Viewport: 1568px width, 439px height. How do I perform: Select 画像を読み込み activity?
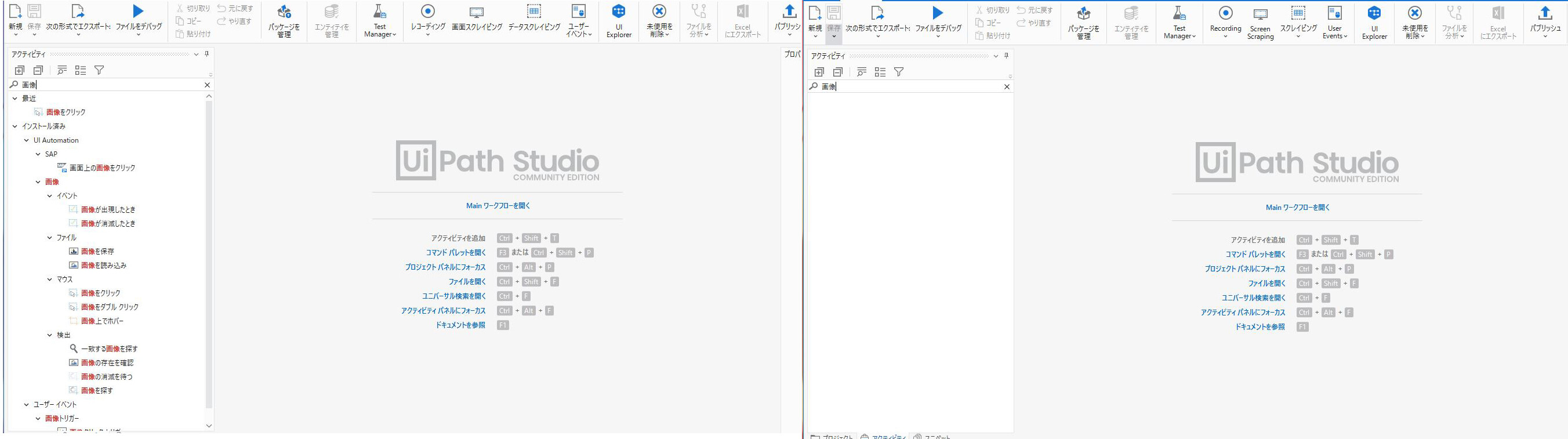pyautogui.click(x=103, y=266)
